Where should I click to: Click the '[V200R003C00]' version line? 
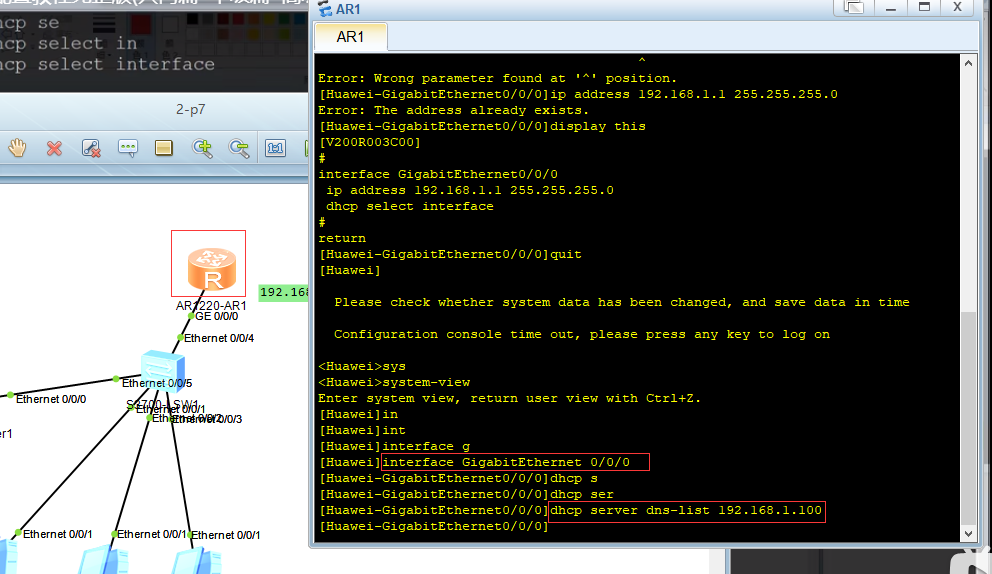point(369,142)
